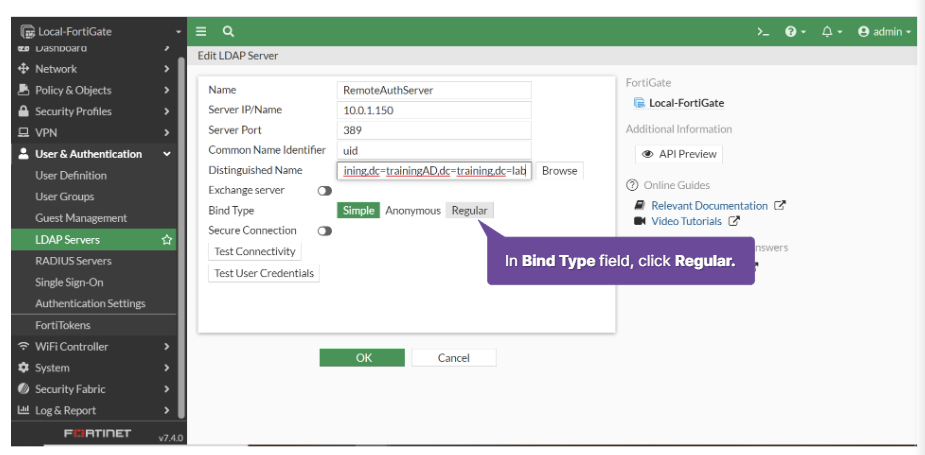
Task: Toggle favorite star on LDAP Servers
Action: pyautogui.click(x=167, y=240)
